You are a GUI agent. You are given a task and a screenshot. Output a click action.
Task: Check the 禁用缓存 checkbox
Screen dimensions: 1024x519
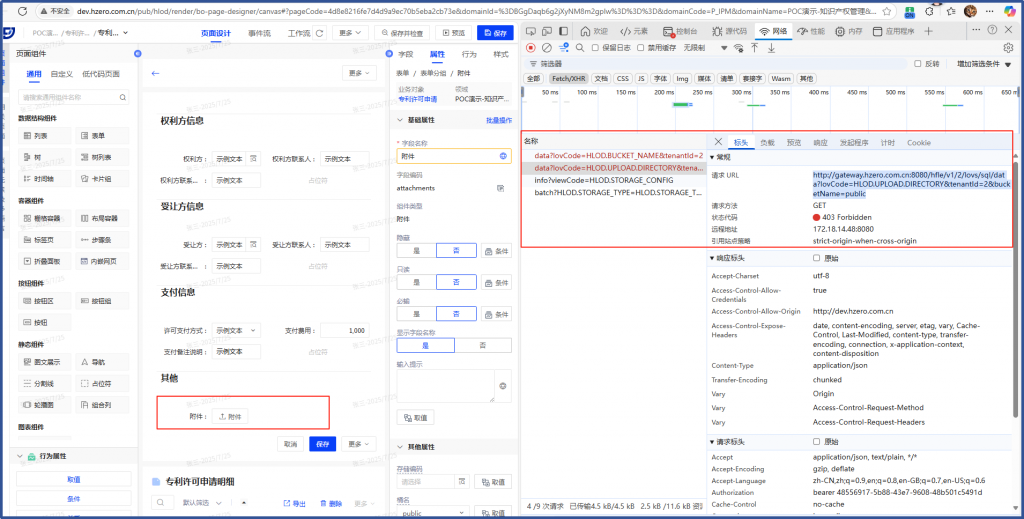tap(641, 47)
